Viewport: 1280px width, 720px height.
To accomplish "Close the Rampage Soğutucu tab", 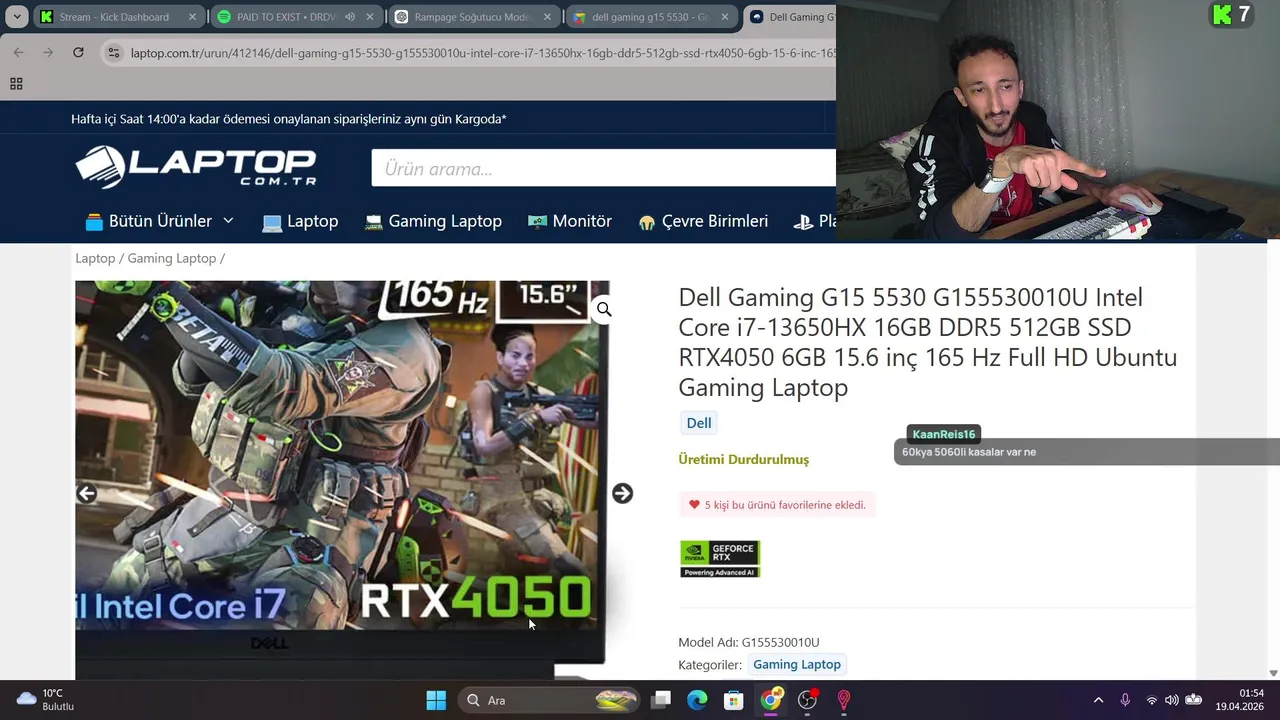I will [x=548, y=17].
